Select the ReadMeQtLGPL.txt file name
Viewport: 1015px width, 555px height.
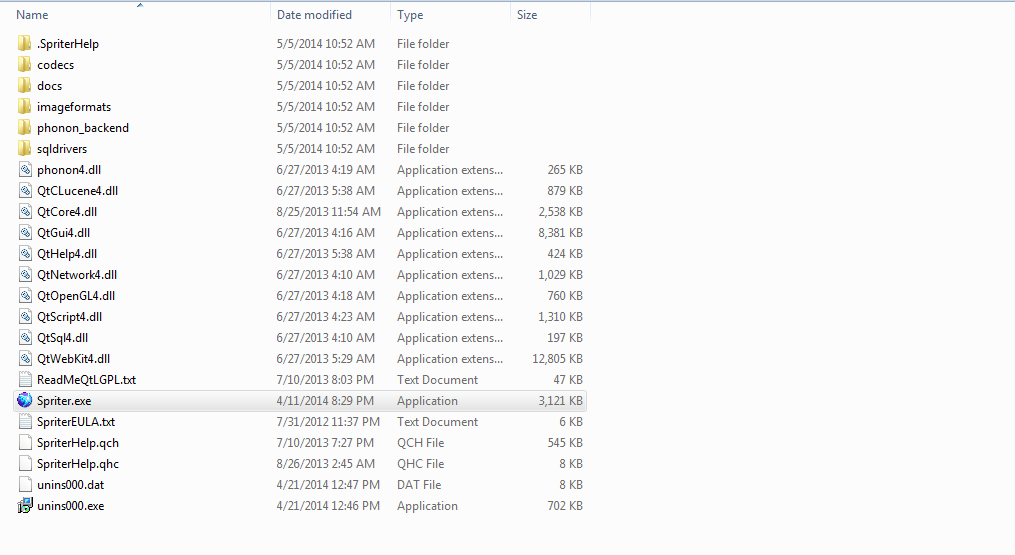click(87, 379)
